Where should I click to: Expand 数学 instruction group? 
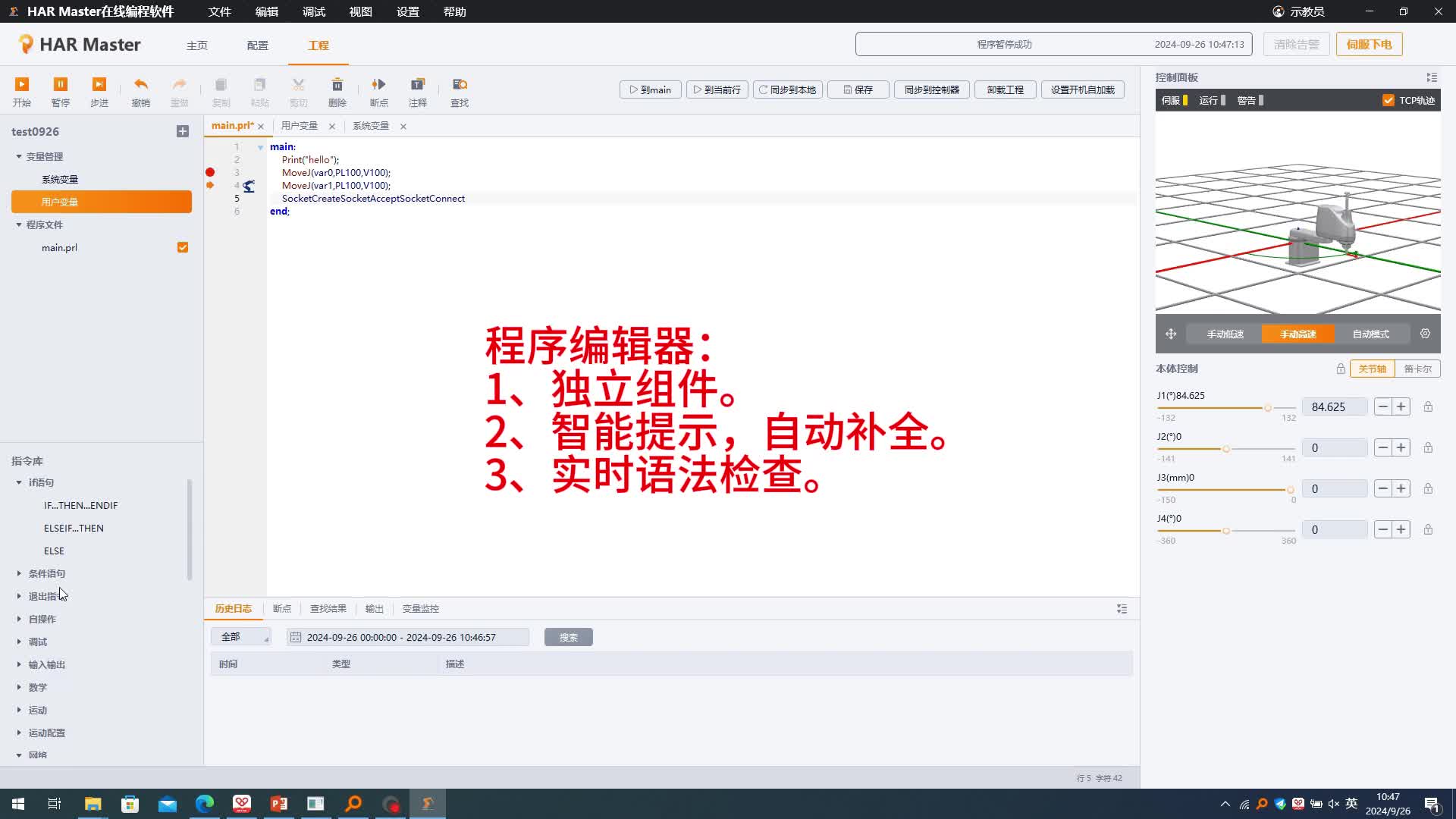click(x=19, y=687)
